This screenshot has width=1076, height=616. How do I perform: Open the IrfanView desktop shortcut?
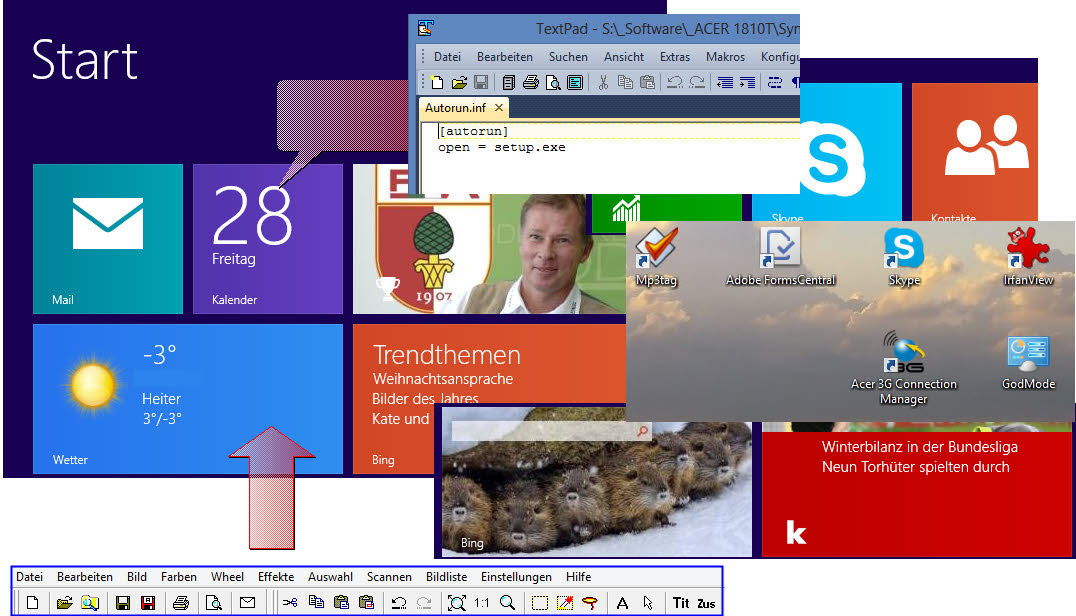click(1027, 257)
